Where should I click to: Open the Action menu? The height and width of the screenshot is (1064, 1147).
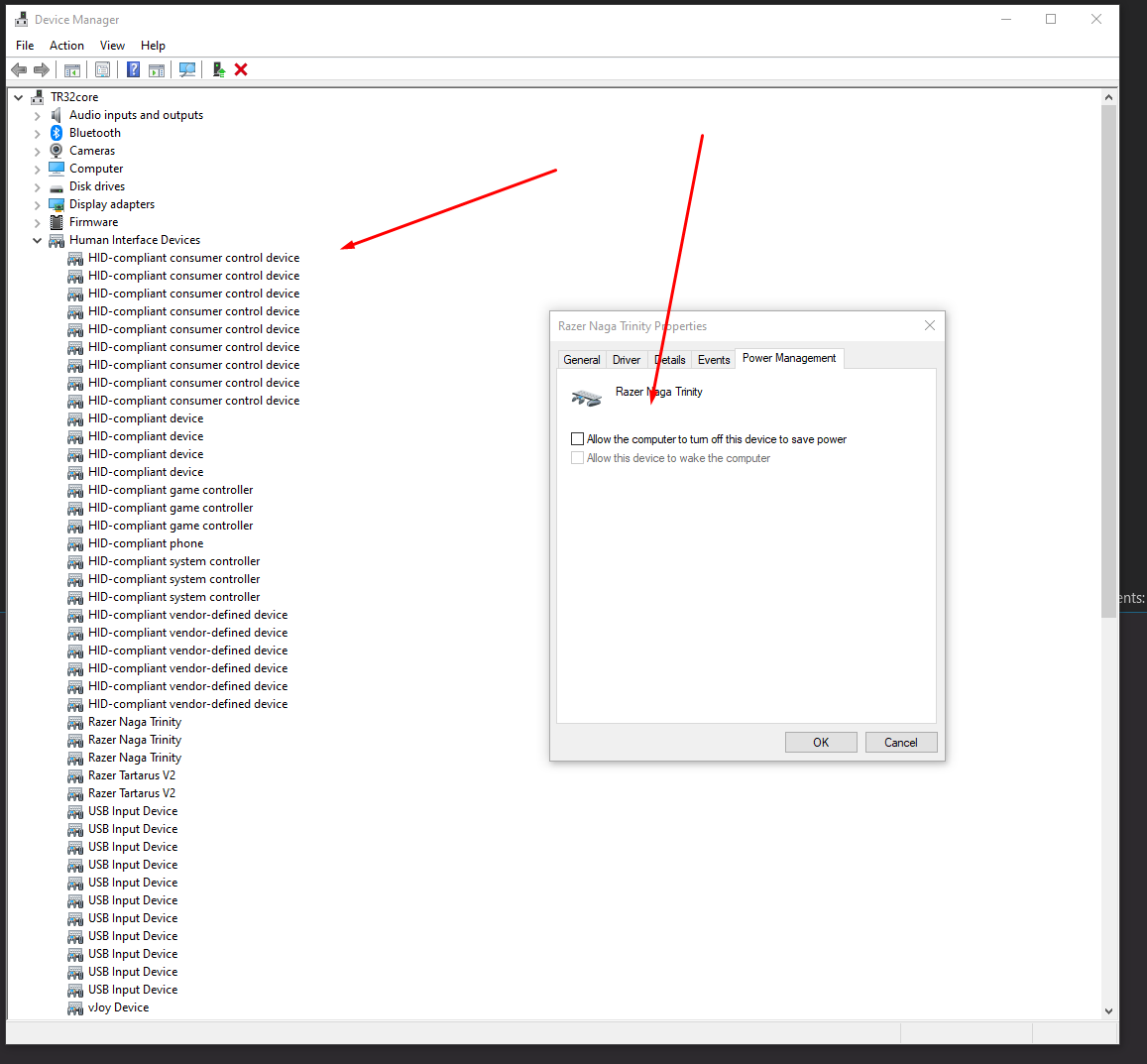tap(66, 46)
